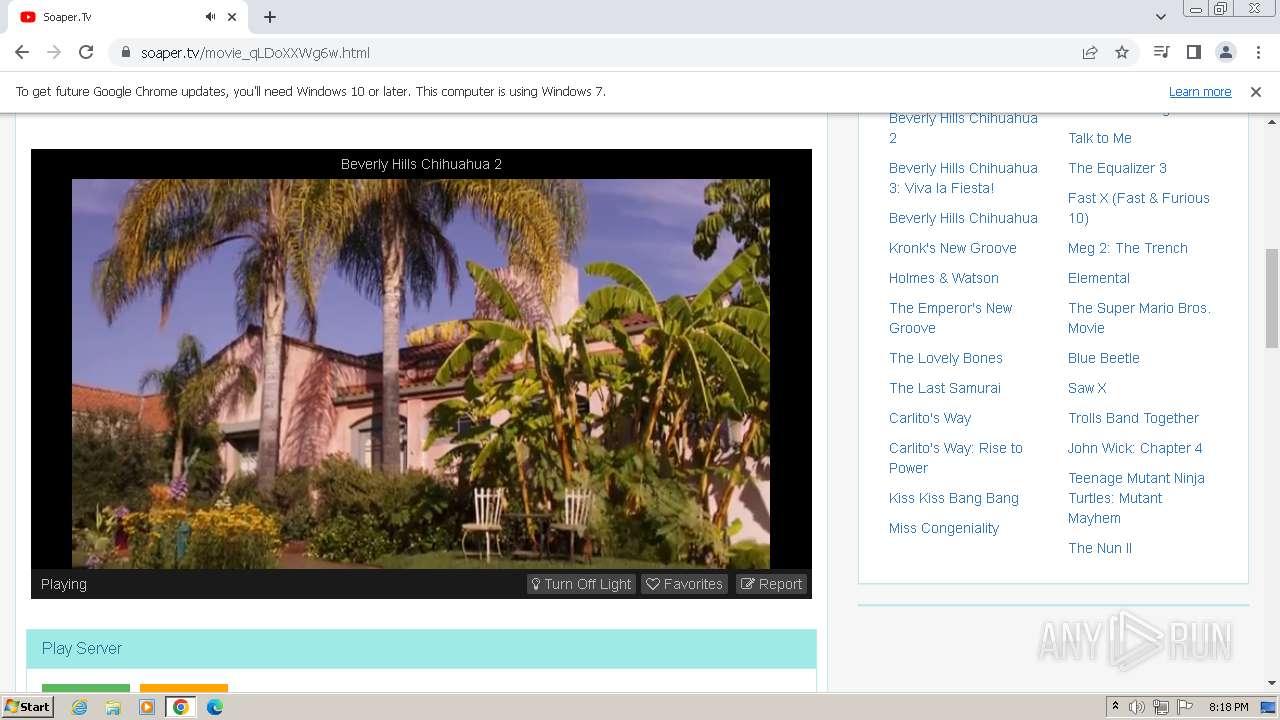
Task: Open Learn more about Chrome updates
Action: [1200, 92]
